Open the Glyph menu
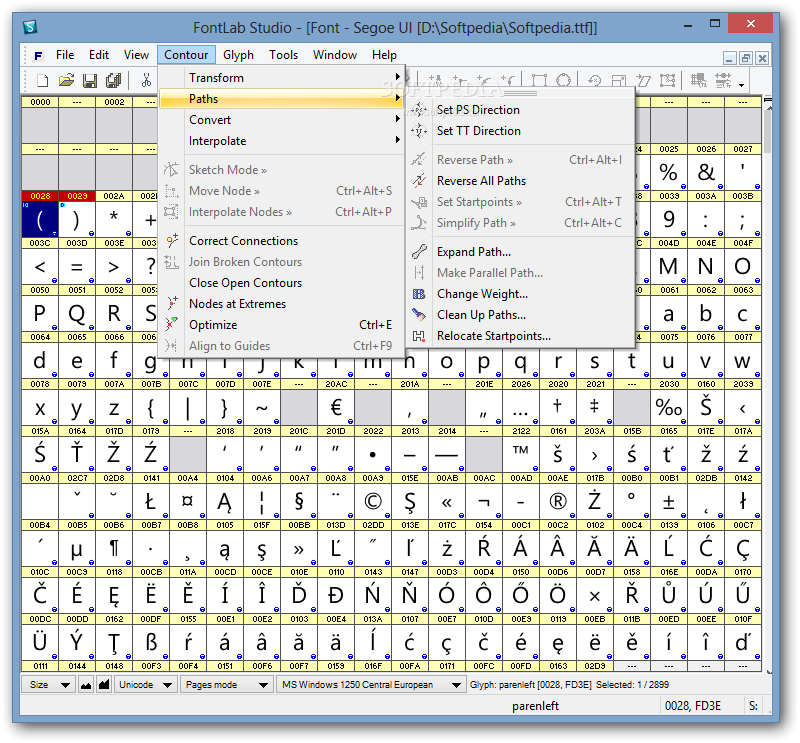 238,55
